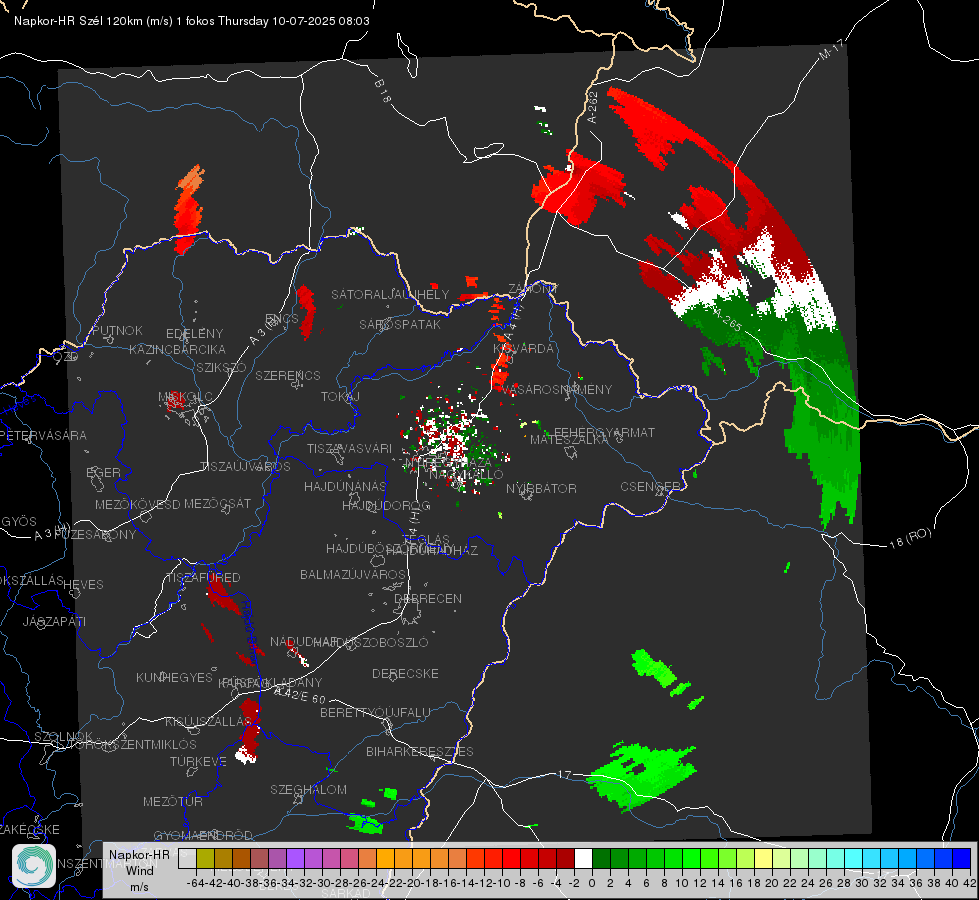Click the TISZAVASVÁRI label
Image resolution: width=979 pixels, height=900 pixels.
(x=350, y=448)
